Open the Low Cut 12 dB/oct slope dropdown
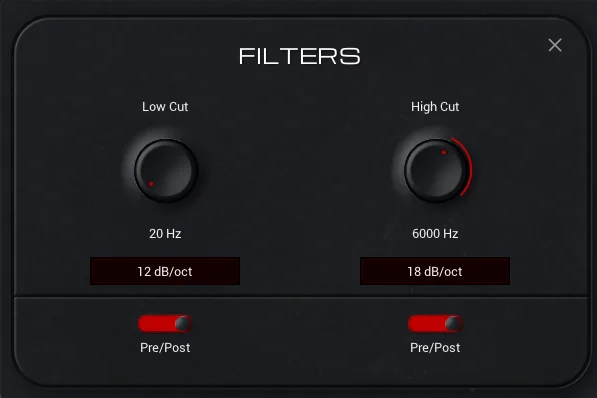597x398 pixels. [x=165, y=271]
